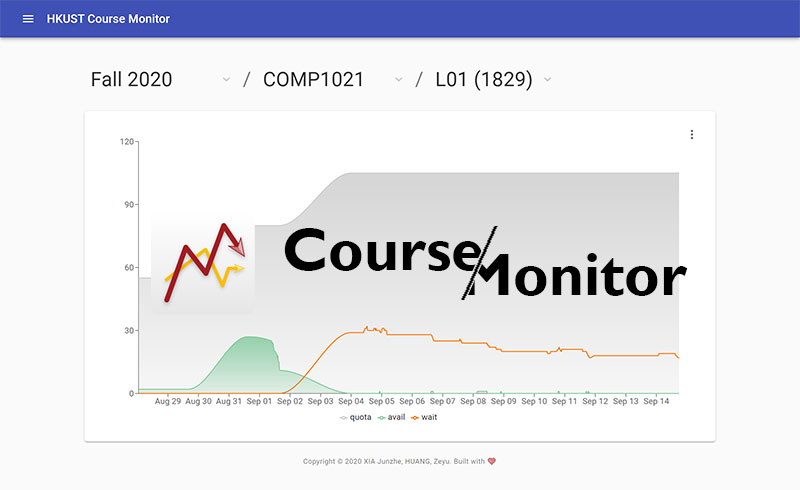
Task: Click the HKUST Course Monitor header title
Action: click(x=108, y=19)
